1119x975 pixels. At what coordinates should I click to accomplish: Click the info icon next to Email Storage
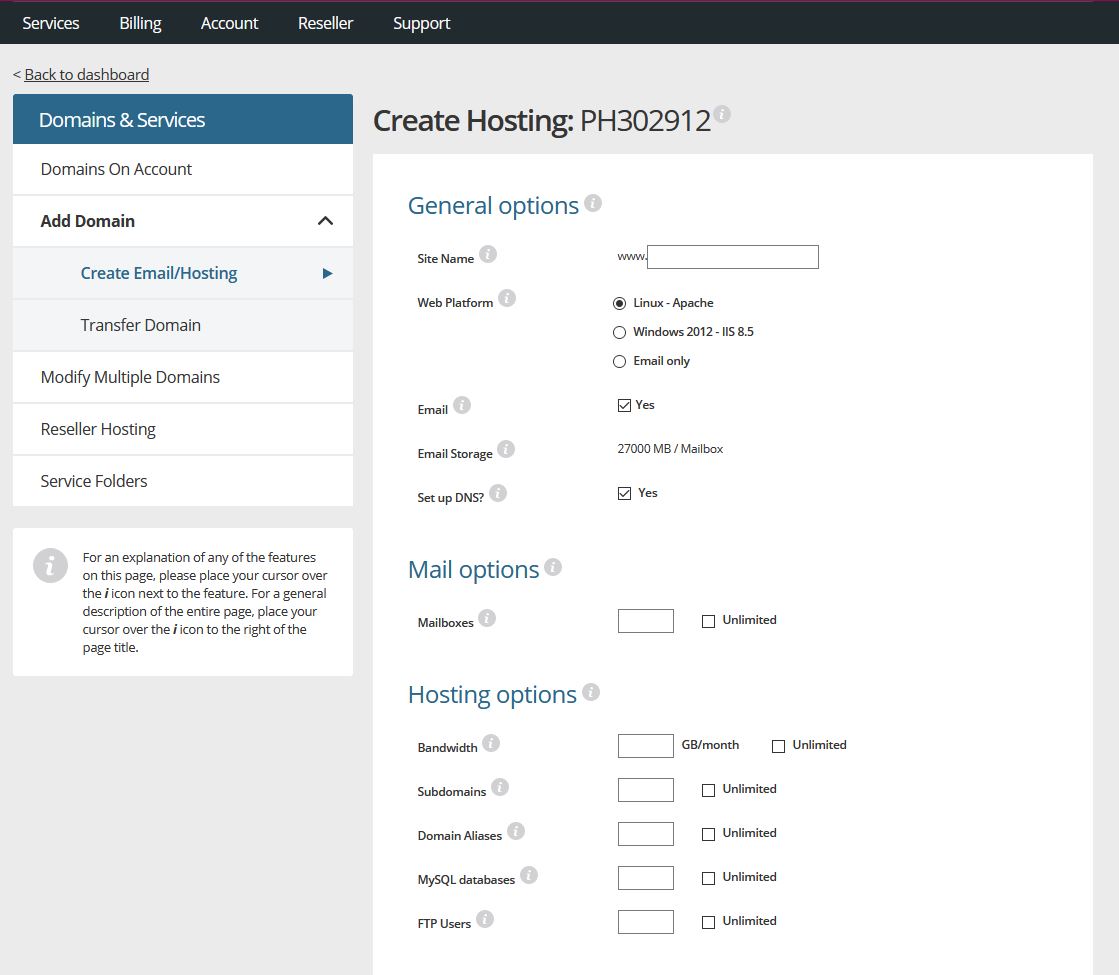click(x=506, y=449)
